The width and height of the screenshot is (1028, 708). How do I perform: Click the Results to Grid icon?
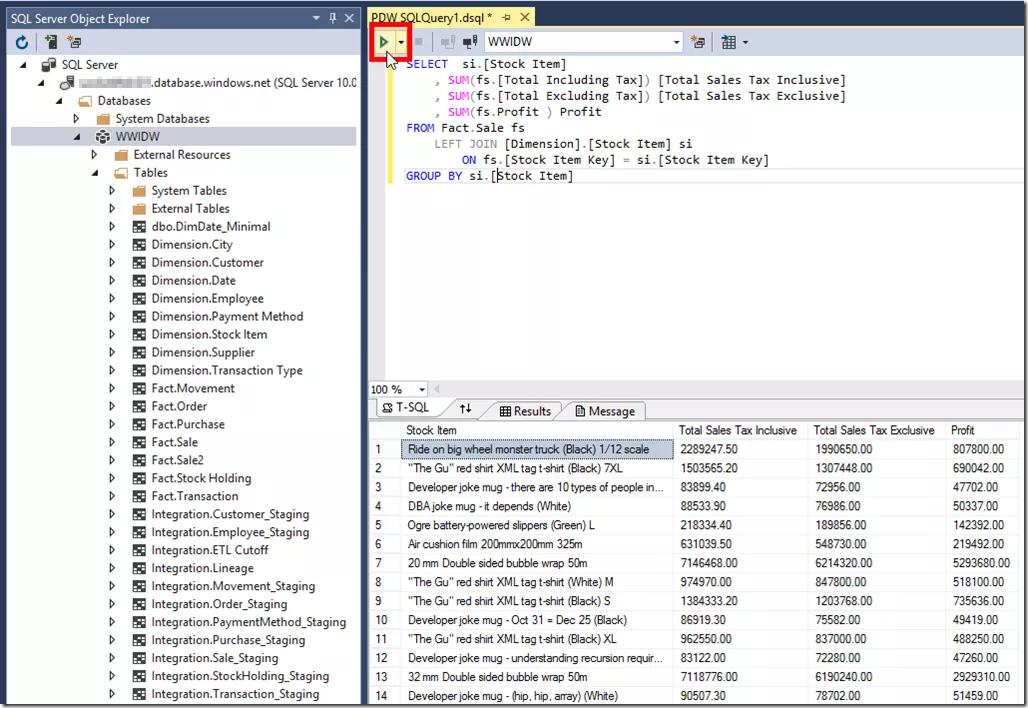tap(728, 42)
